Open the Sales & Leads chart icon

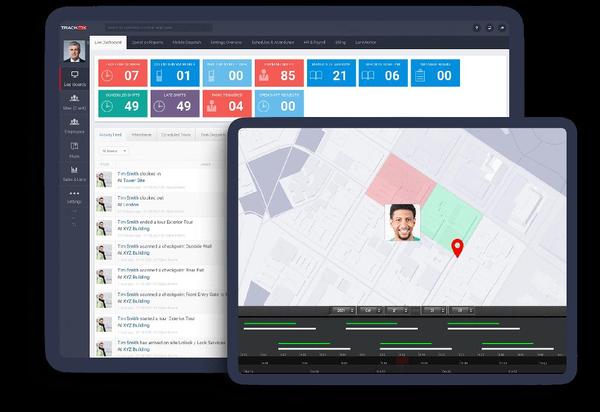click(x=74, y=173)
